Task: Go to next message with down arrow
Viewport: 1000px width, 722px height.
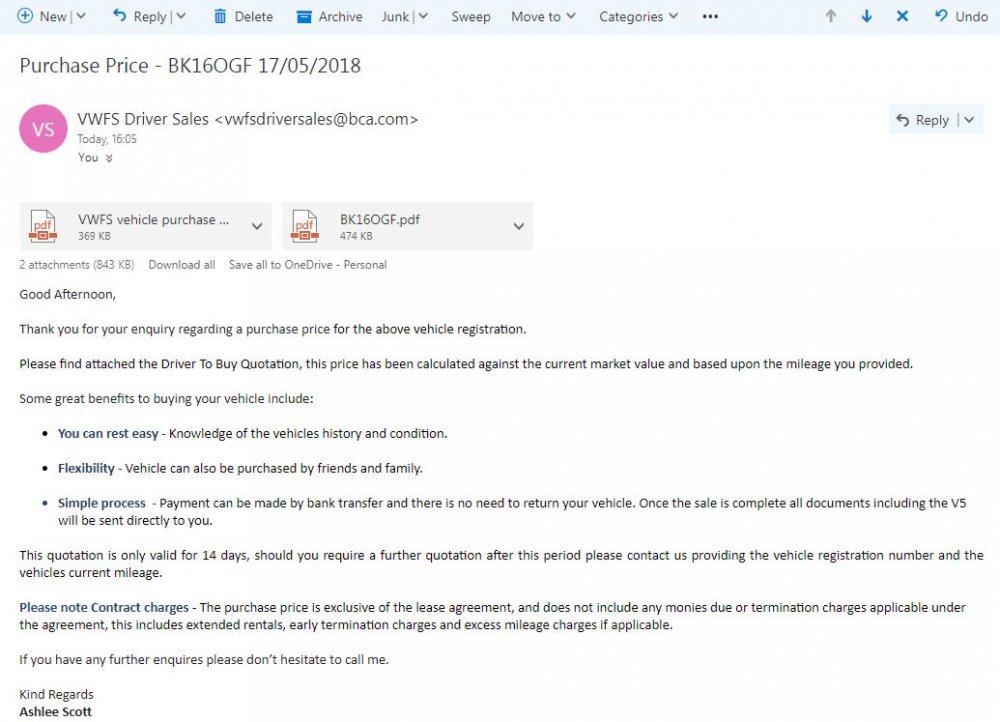Action: point(866,16)
